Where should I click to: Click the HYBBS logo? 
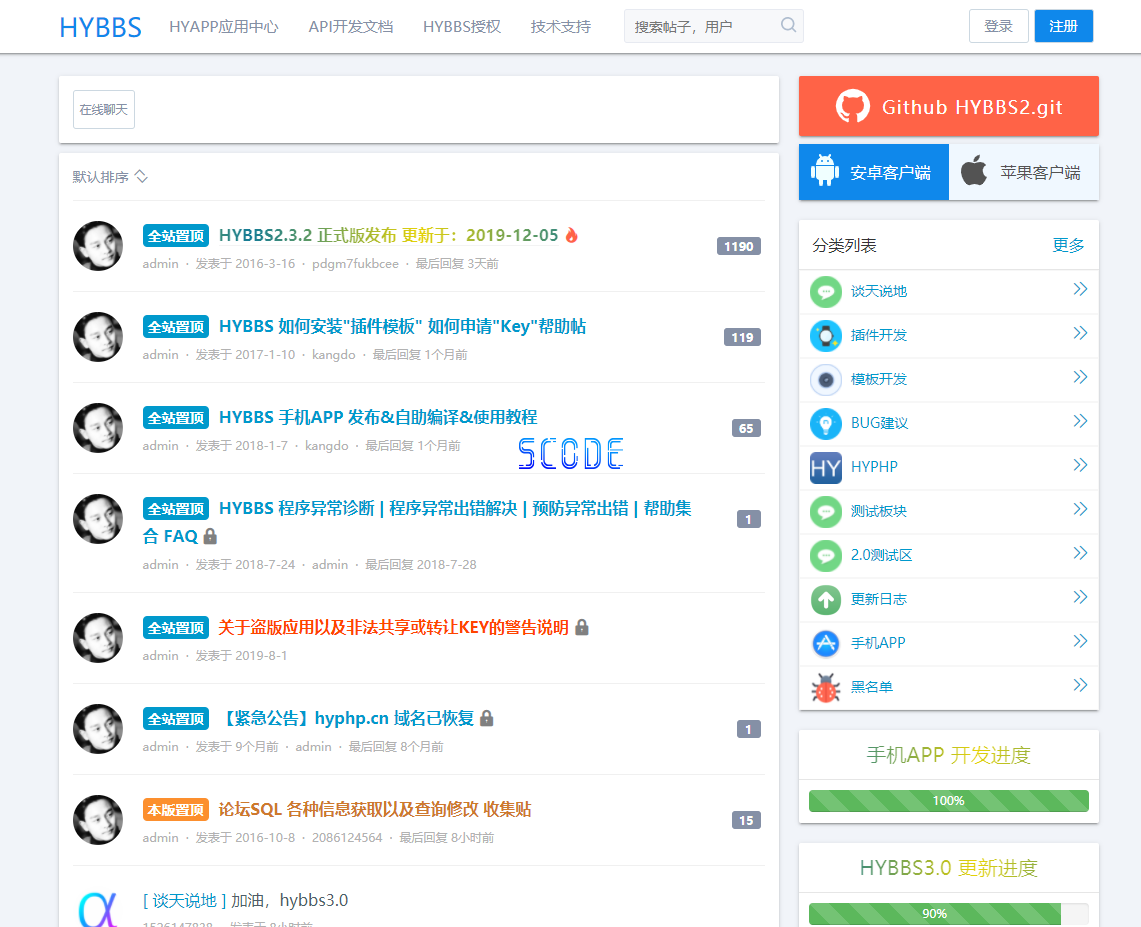(100, 27)
